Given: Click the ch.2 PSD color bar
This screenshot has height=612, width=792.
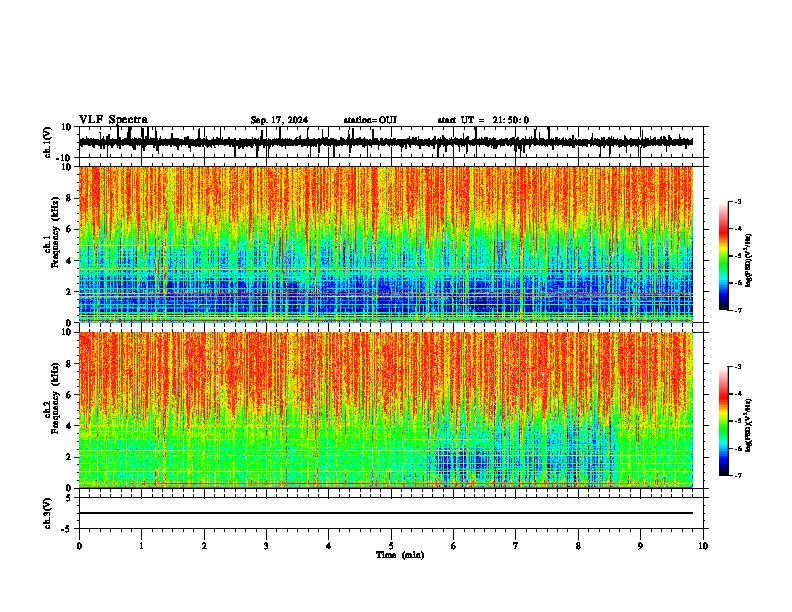Looking at the screenshot, I should 723,421.
